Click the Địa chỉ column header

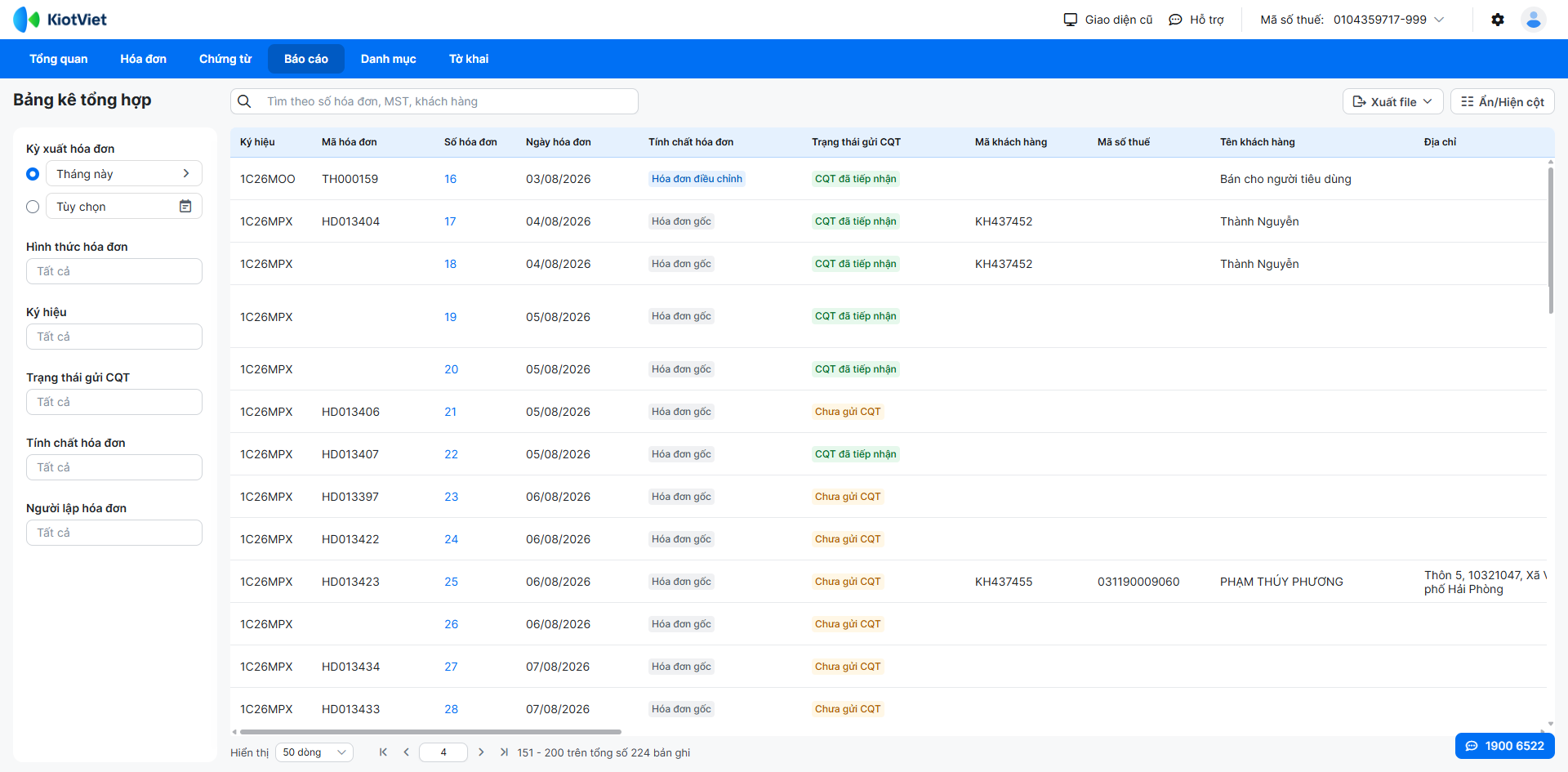click(1440, 142)
